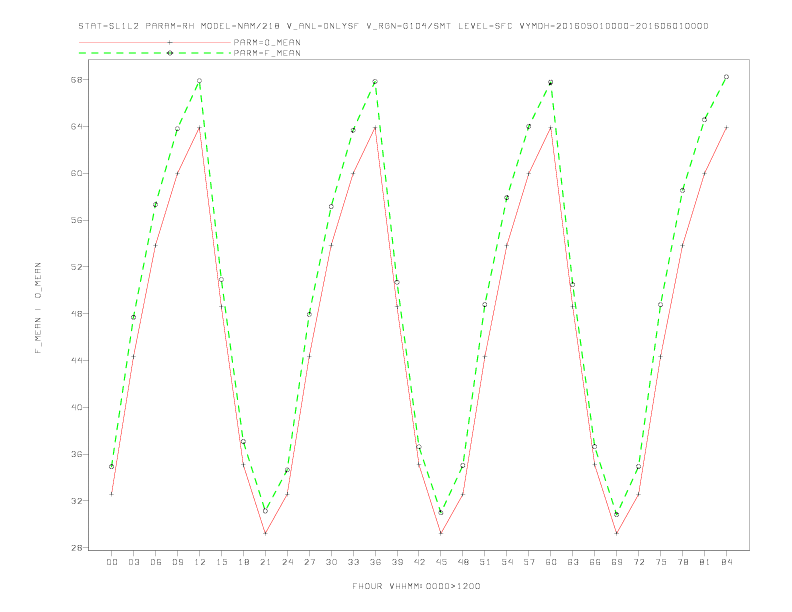Click the y-axis tick label 48
The image size is (792, 612).
[x=76, y=314]
